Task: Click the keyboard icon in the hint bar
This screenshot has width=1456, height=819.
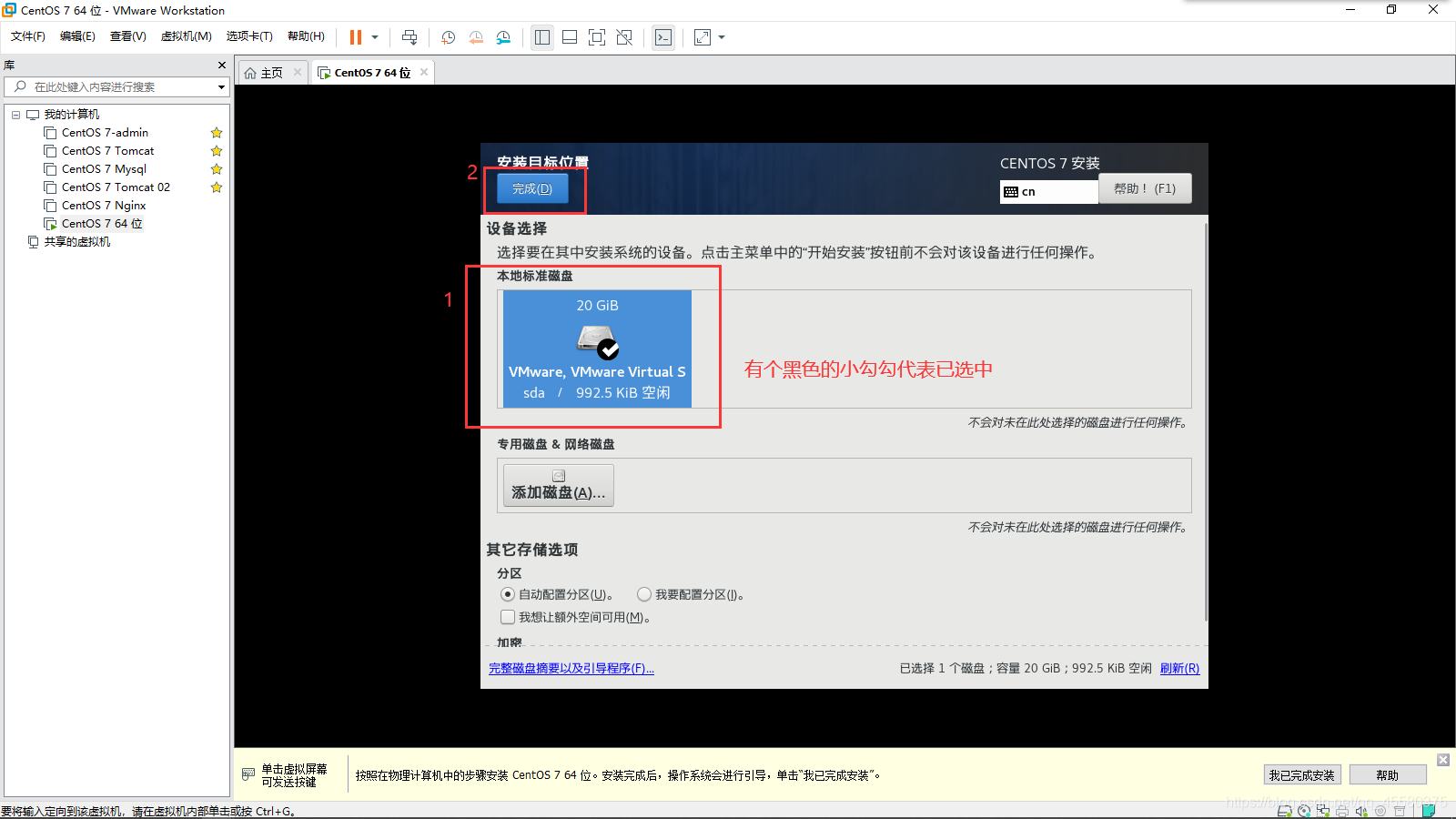Action: pos(248,774)
